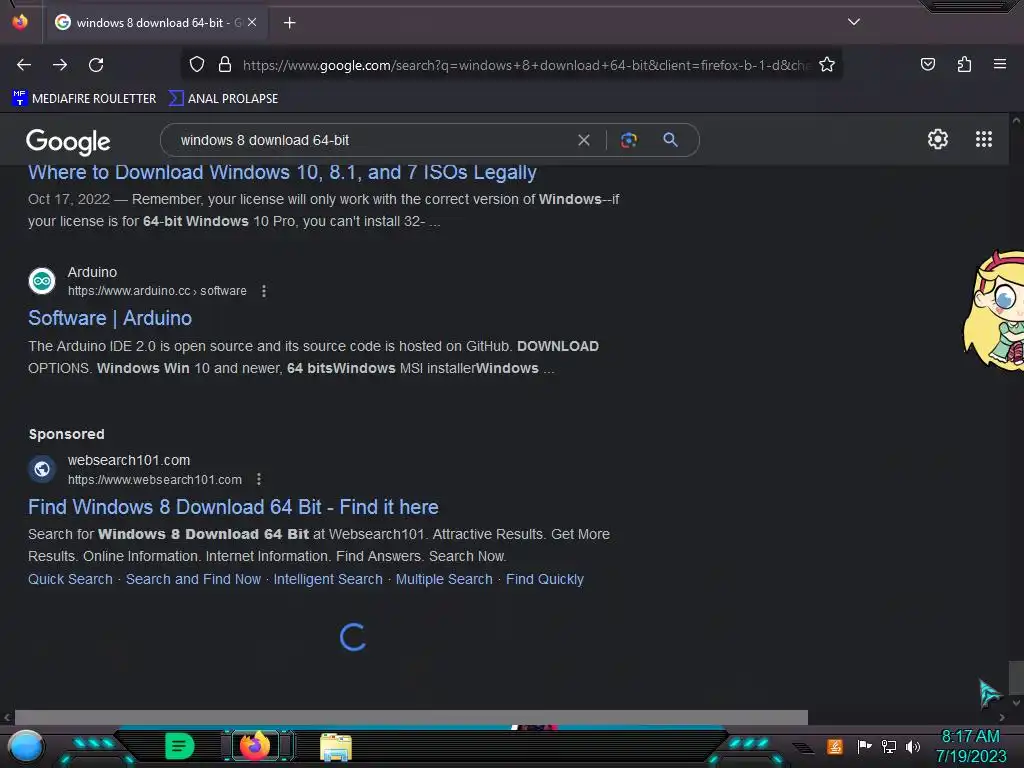Open the 'Find Quickly' sitelink

[x=545, y=579]
